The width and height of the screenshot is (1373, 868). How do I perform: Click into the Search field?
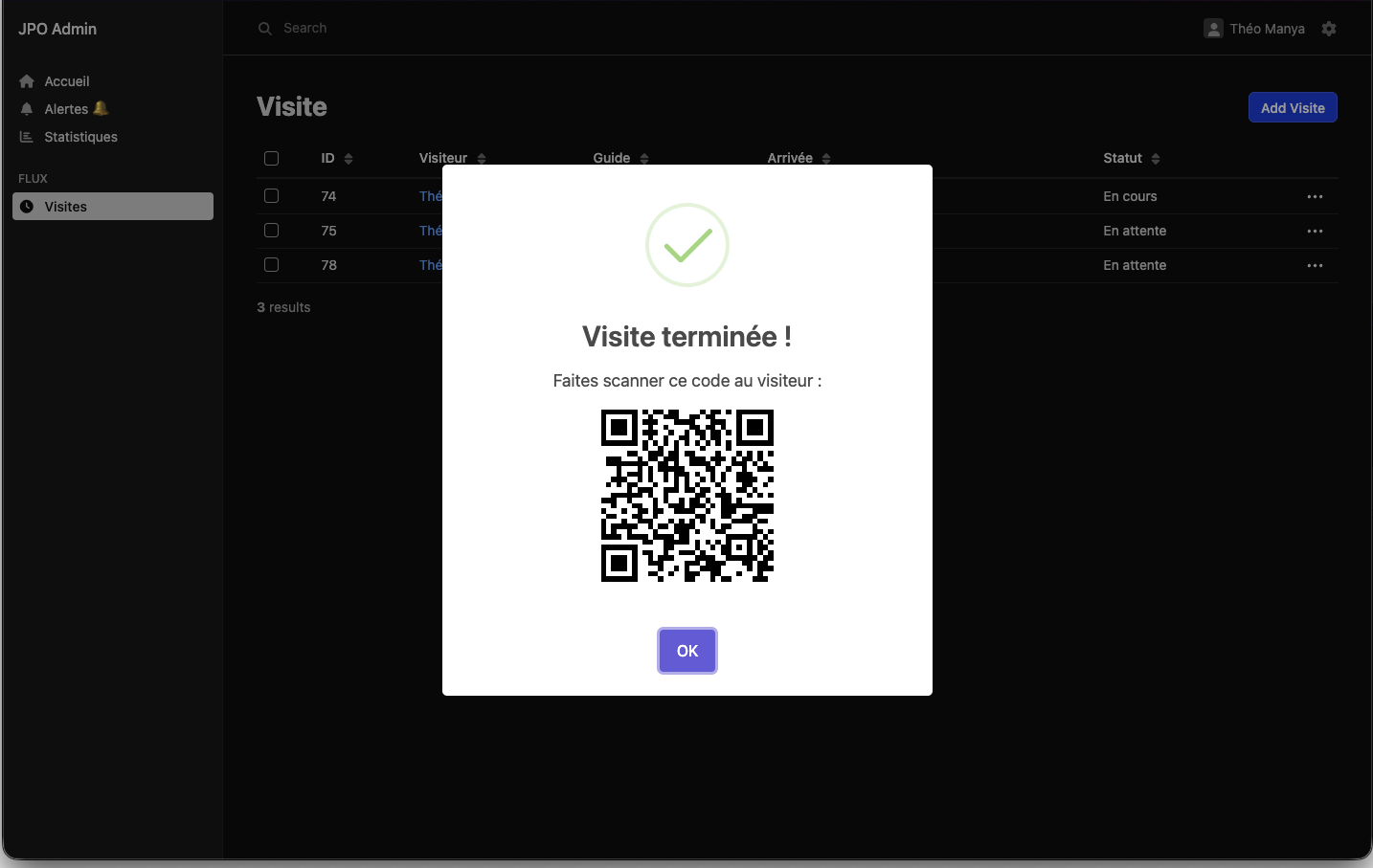[x=383, y=29]
